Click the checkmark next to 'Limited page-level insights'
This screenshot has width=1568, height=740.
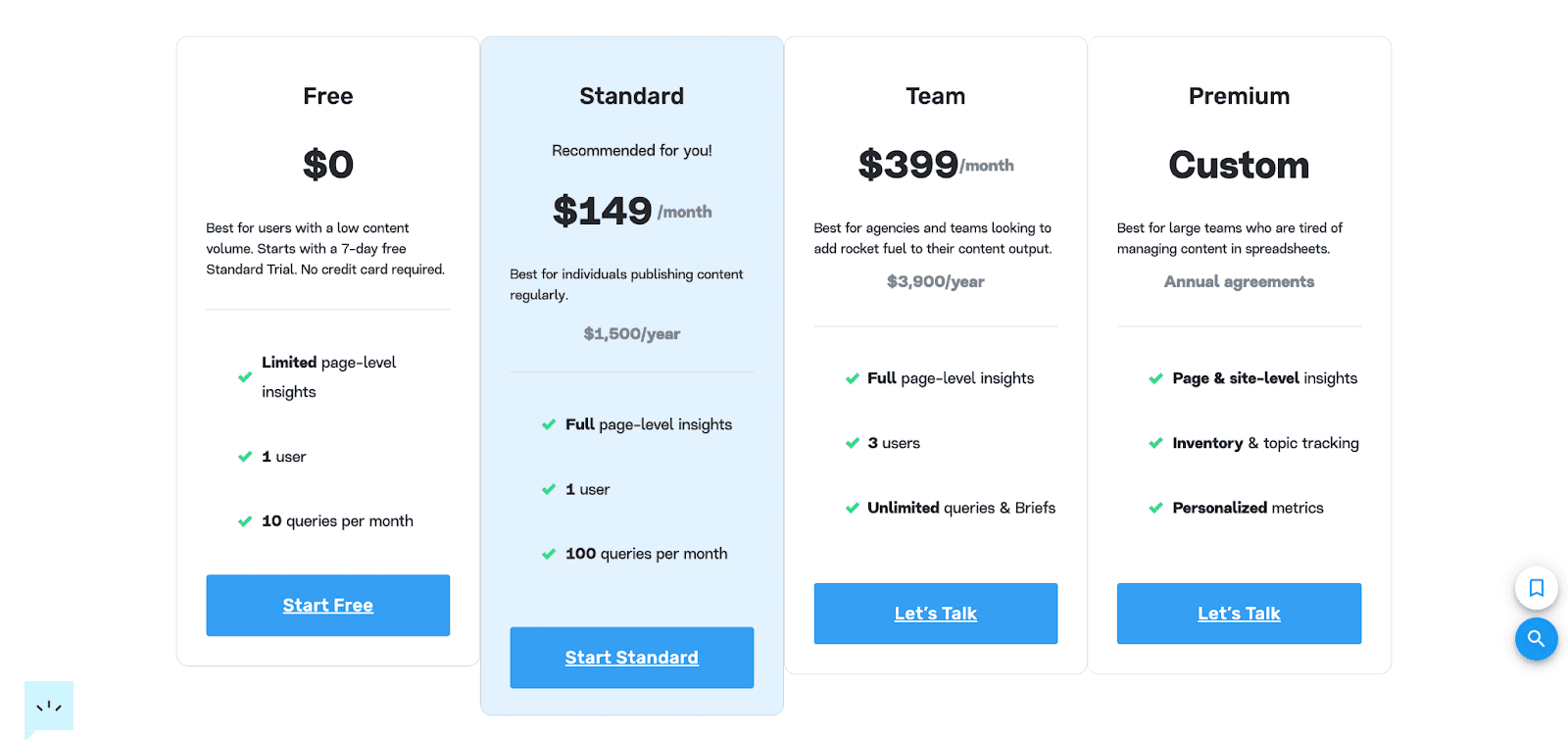tap(243, 376)
